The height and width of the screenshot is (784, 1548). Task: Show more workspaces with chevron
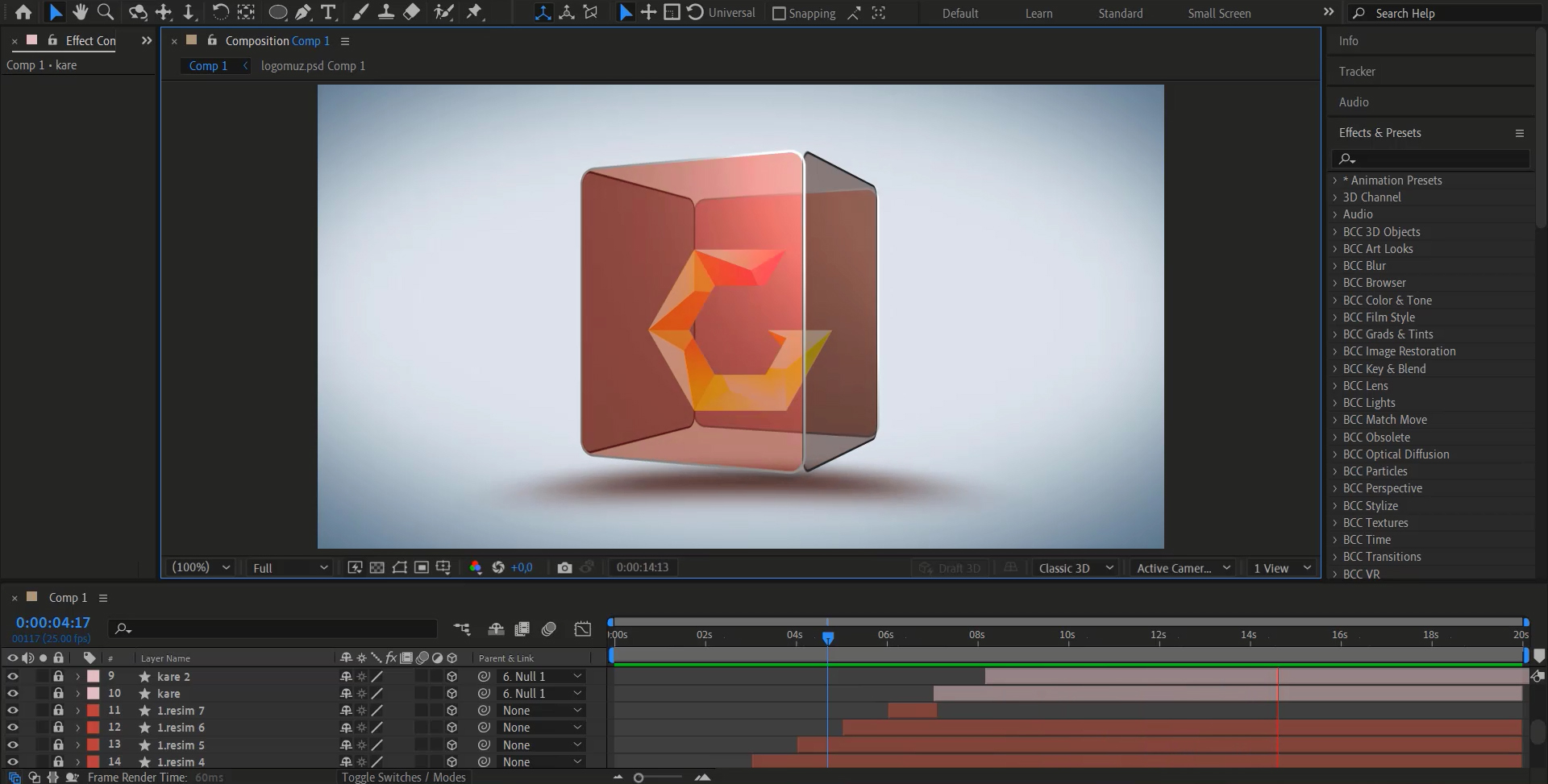(x=1329, y=12)
